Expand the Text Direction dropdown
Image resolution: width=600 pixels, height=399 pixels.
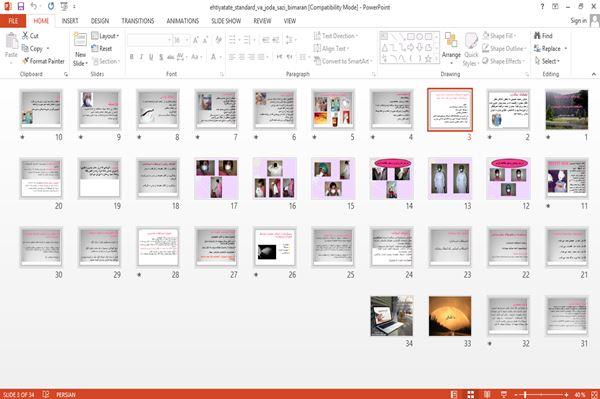(x=336, y=36)
